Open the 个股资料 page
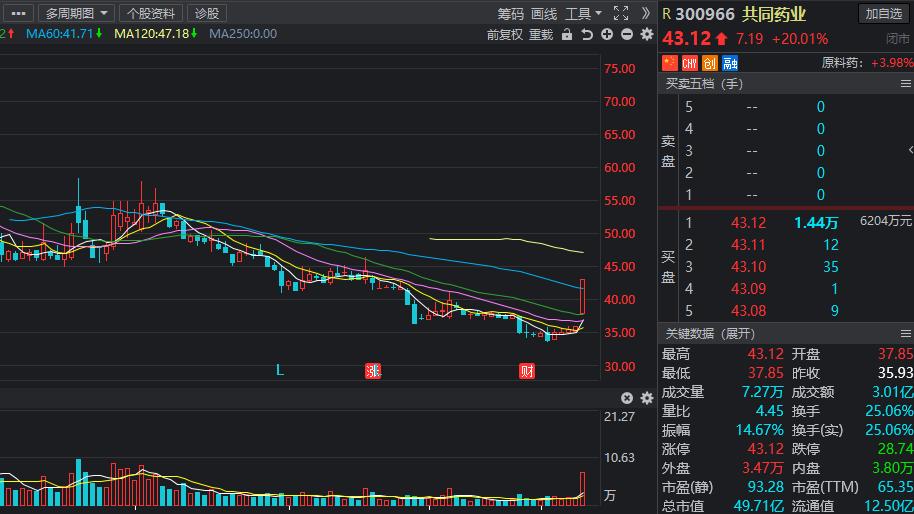The width and height of the screenshot is (914, 514). tap(151, 13)
